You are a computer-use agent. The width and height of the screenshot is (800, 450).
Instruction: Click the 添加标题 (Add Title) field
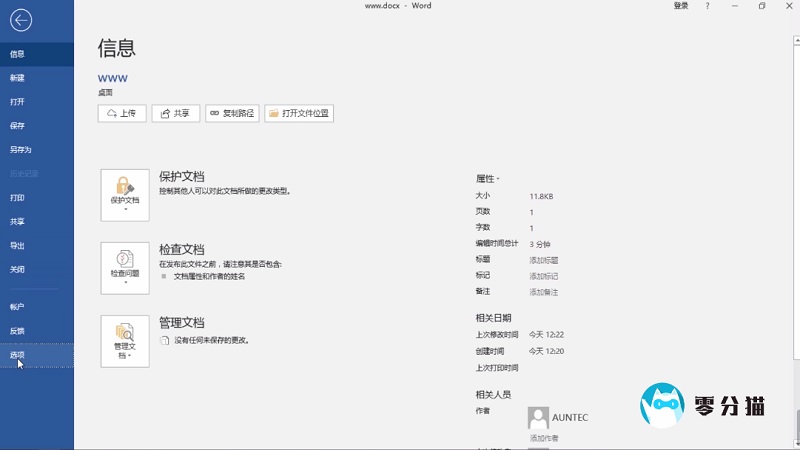point(544,260)
